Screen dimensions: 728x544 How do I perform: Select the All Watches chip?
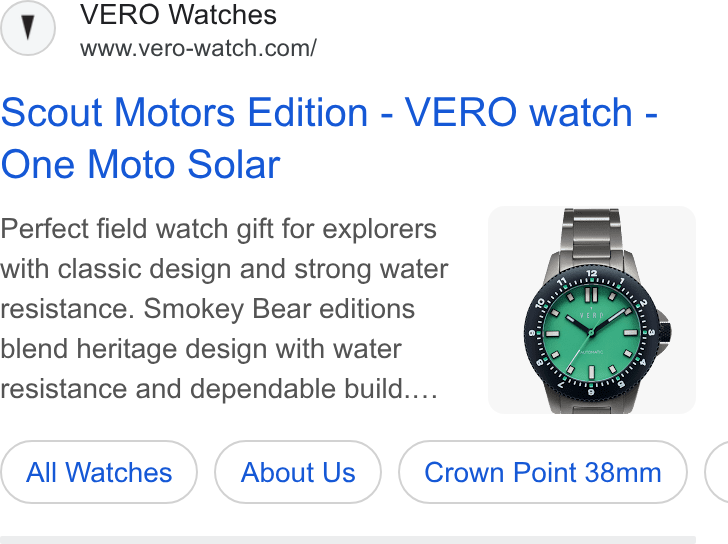pyautogui.click(x=99, y=472)
